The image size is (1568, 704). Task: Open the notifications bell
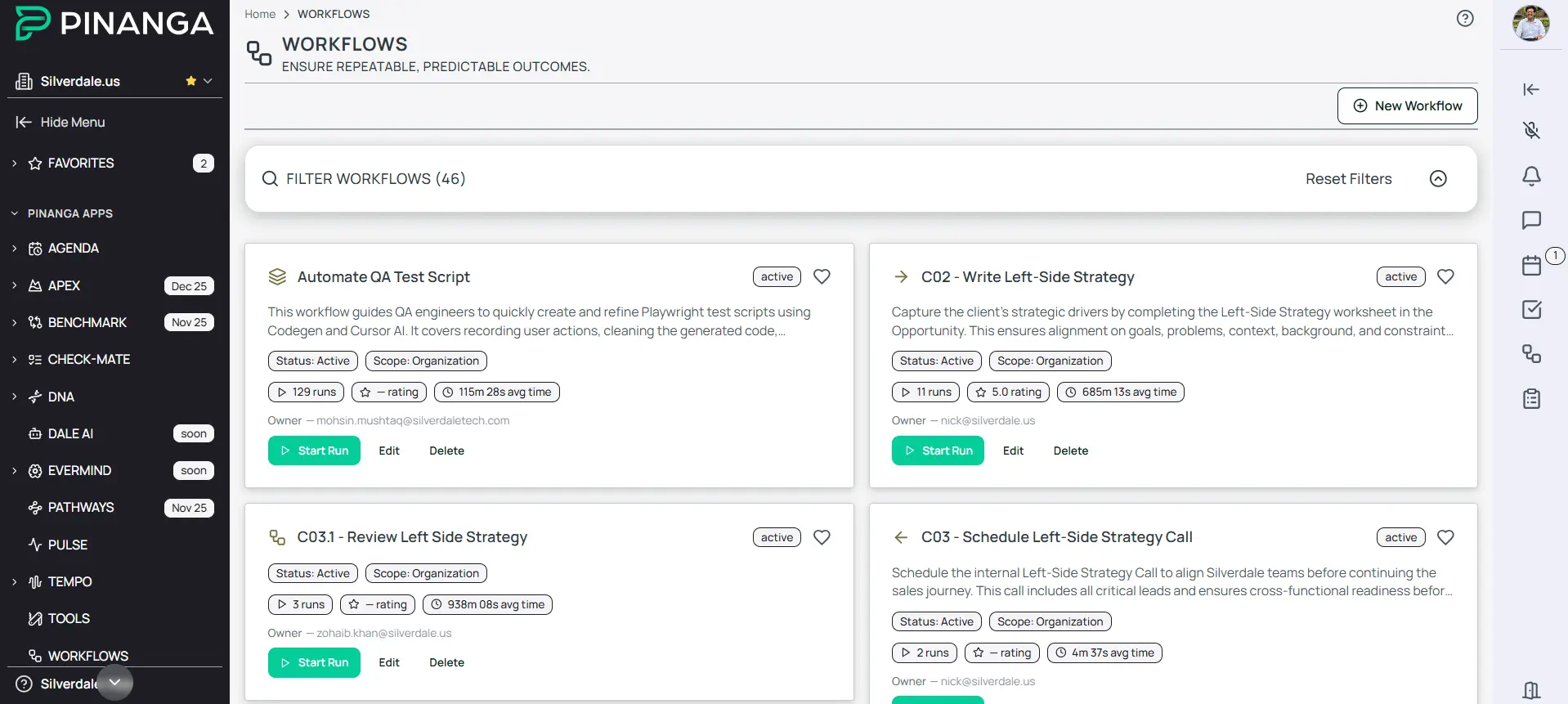tap(1531, 175)
